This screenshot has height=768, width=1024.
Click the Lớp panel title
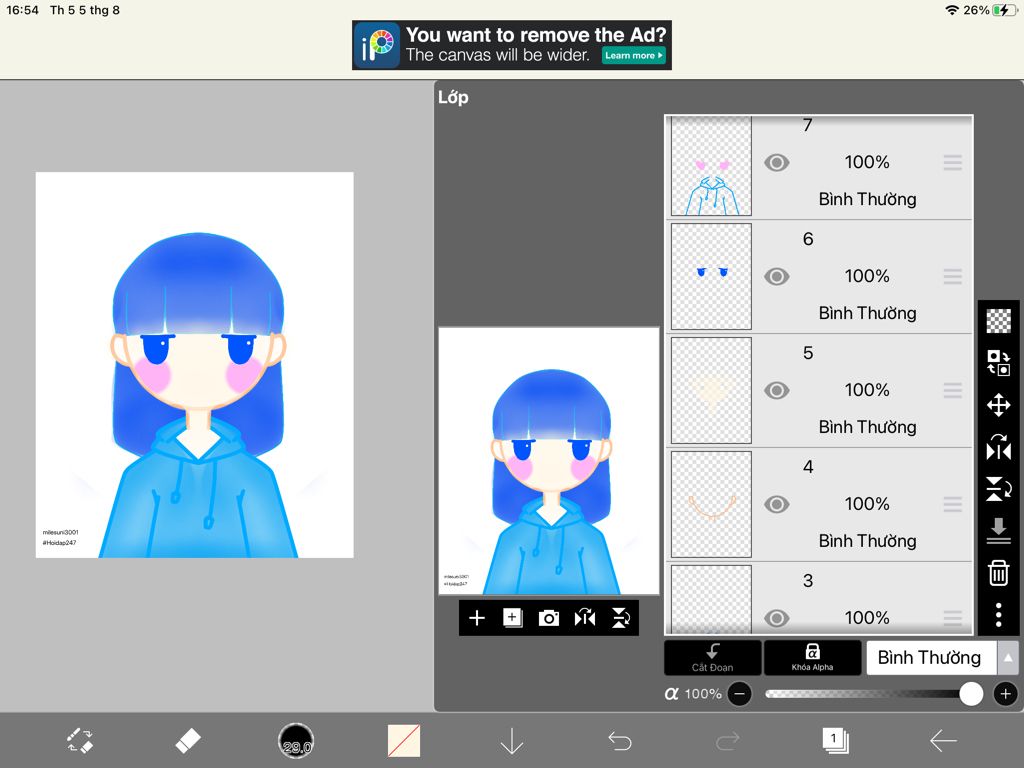[x=453, y=97]
